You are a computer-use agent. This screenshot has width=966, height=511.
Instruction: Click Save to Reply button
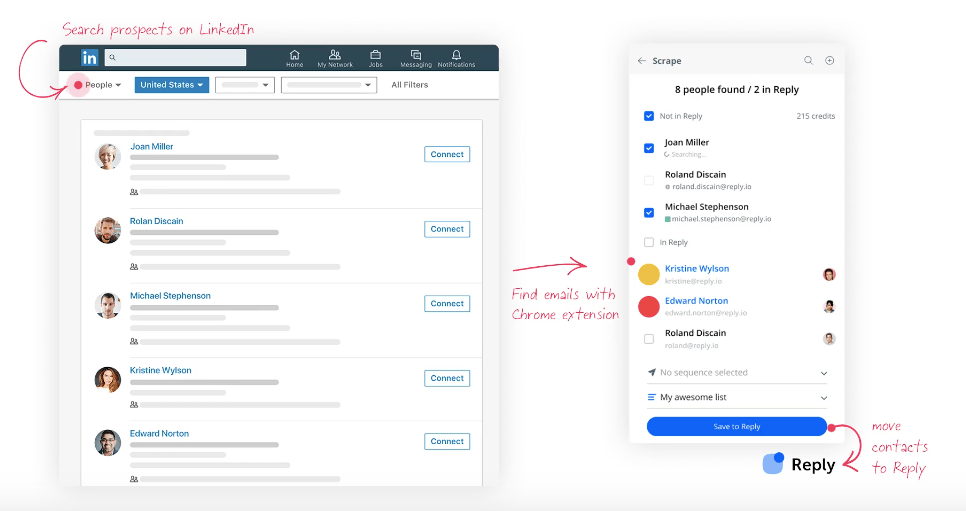pyautogui.click(x=737, y=427)
